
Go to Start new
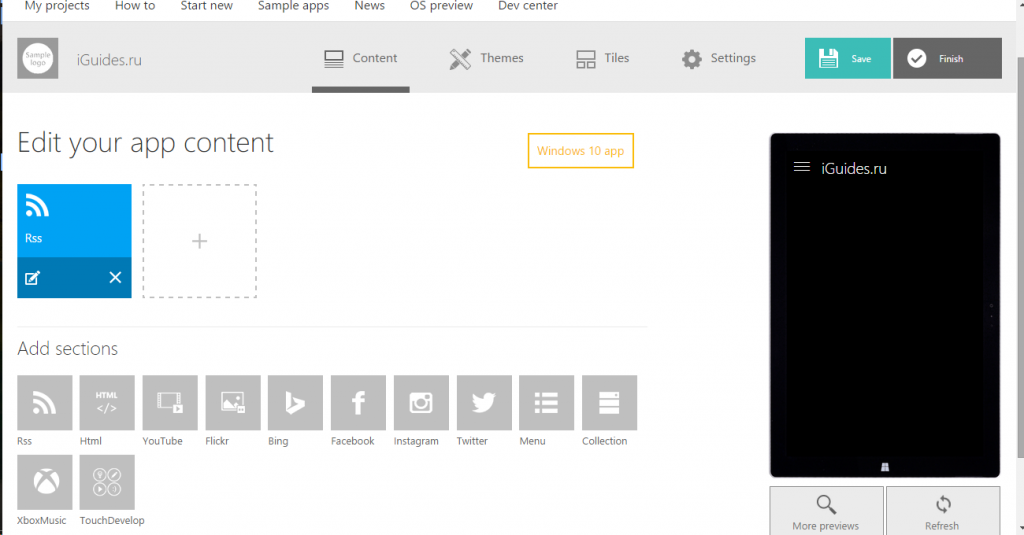(206, 7)
